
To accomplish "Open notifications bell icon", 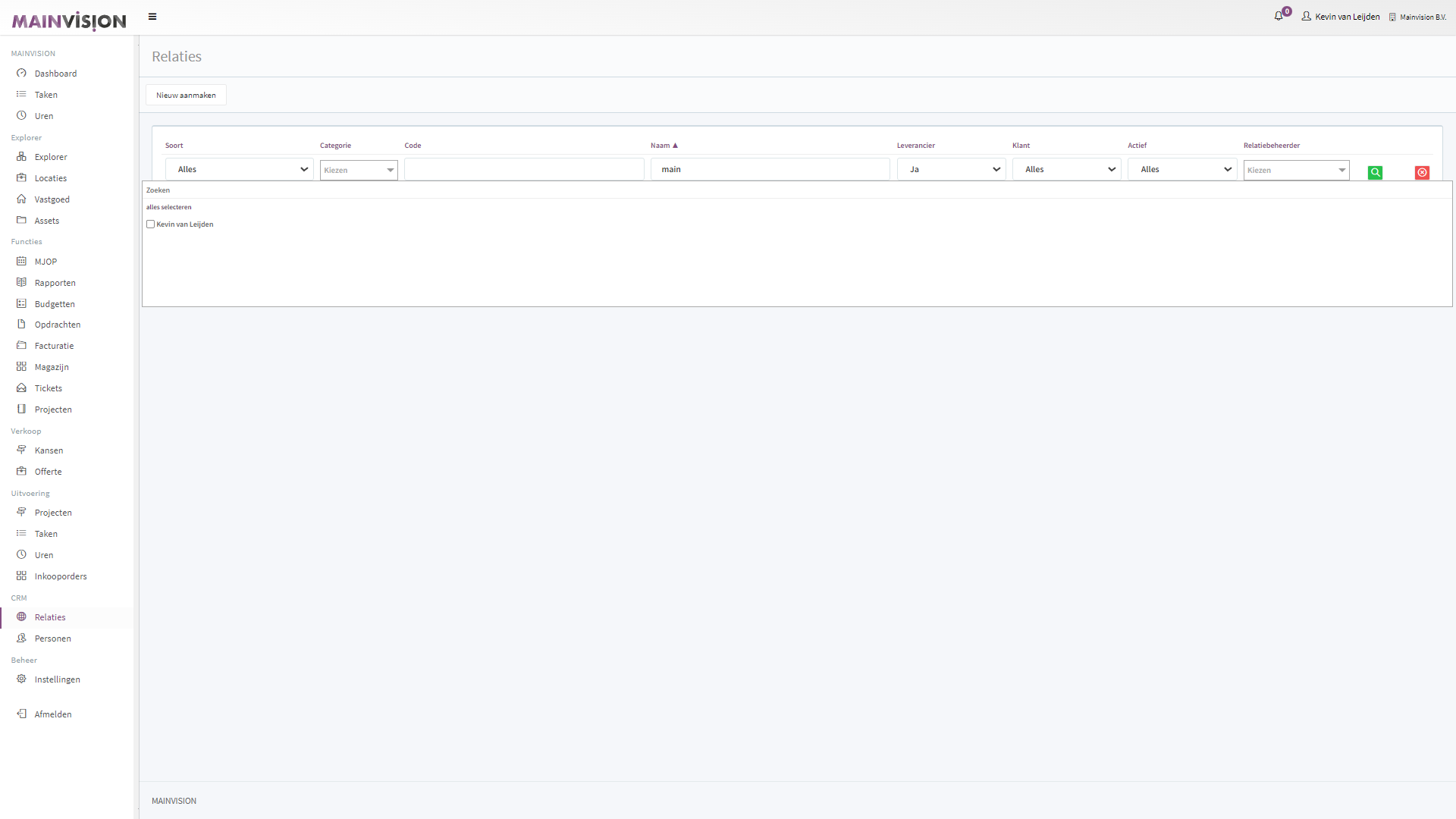I will pos(1279,16).
